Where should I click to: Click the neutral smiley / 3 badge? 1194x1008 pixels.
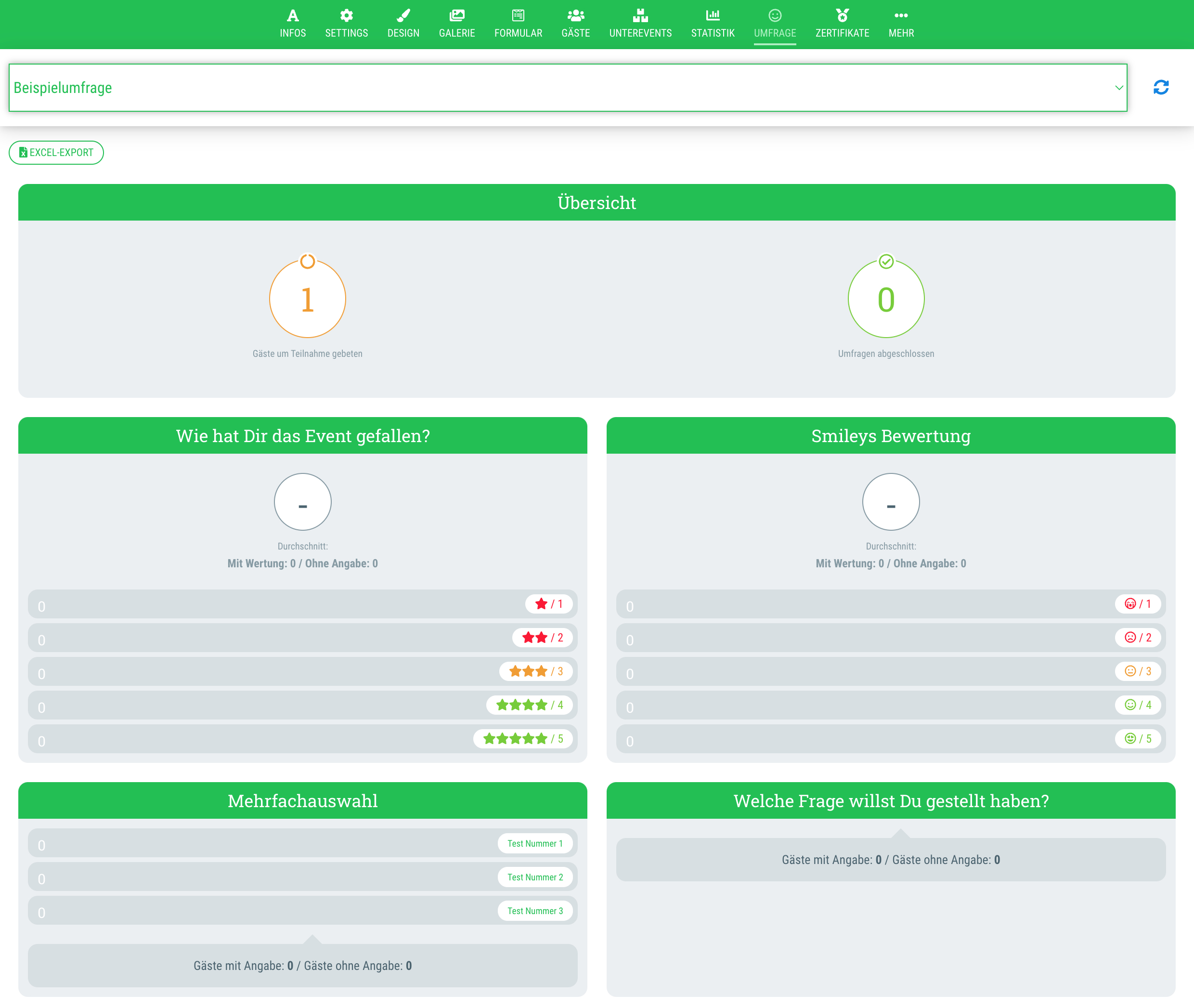tap(1138, 671)
